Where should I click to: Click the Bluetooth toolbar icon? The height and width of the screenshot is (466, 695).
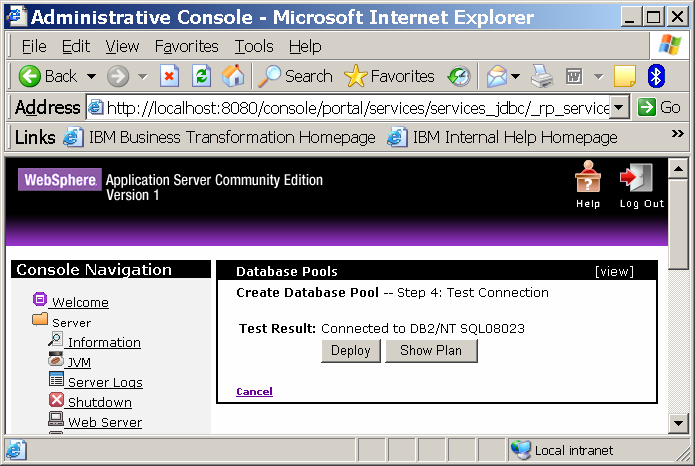click(x=656, y=76)
